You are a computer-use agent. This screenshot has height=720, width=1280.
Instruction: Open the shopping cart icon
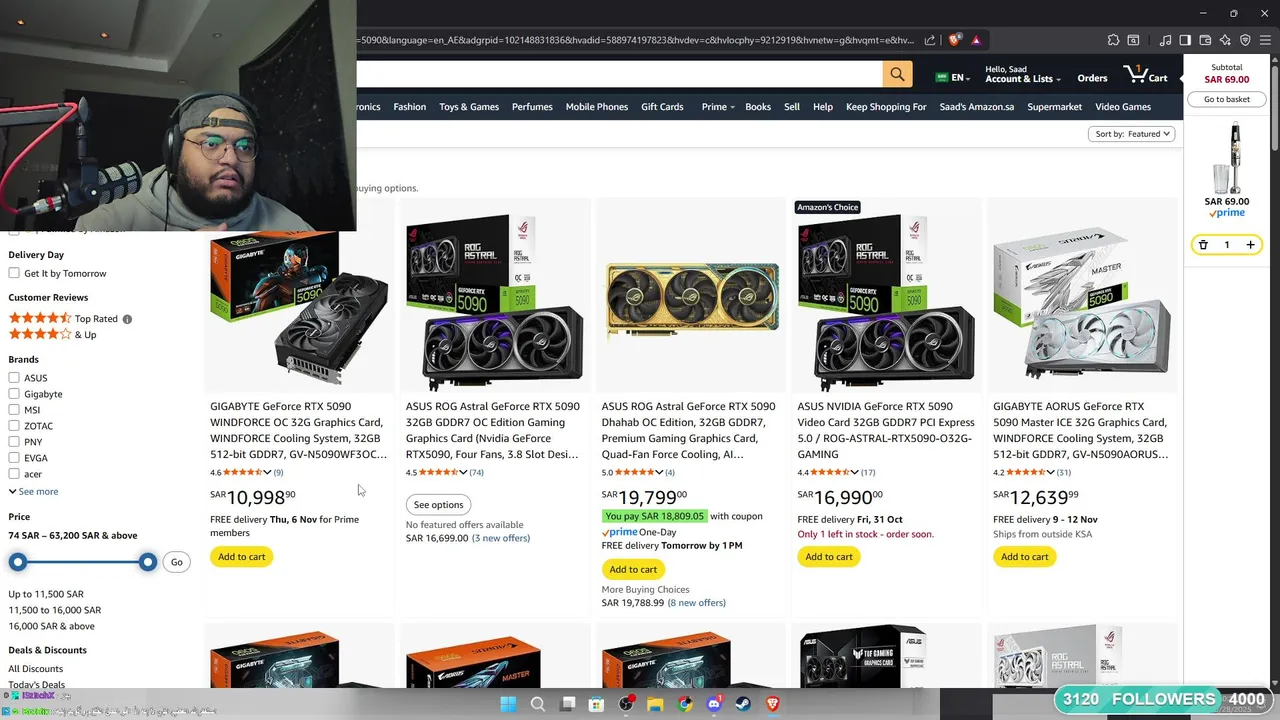1145,75
